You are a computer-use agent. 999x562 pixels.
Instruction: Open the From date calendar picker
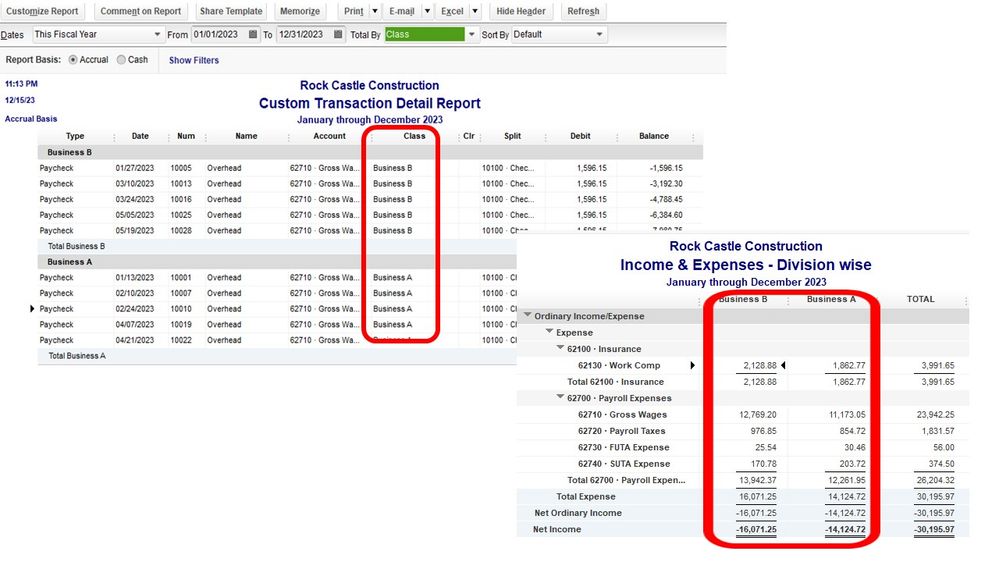click(x=253, y=34)
